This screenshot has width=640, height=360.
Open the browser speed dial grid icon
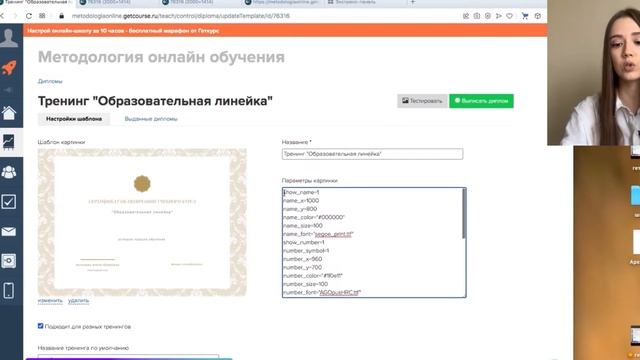click(x=42, y=16)
